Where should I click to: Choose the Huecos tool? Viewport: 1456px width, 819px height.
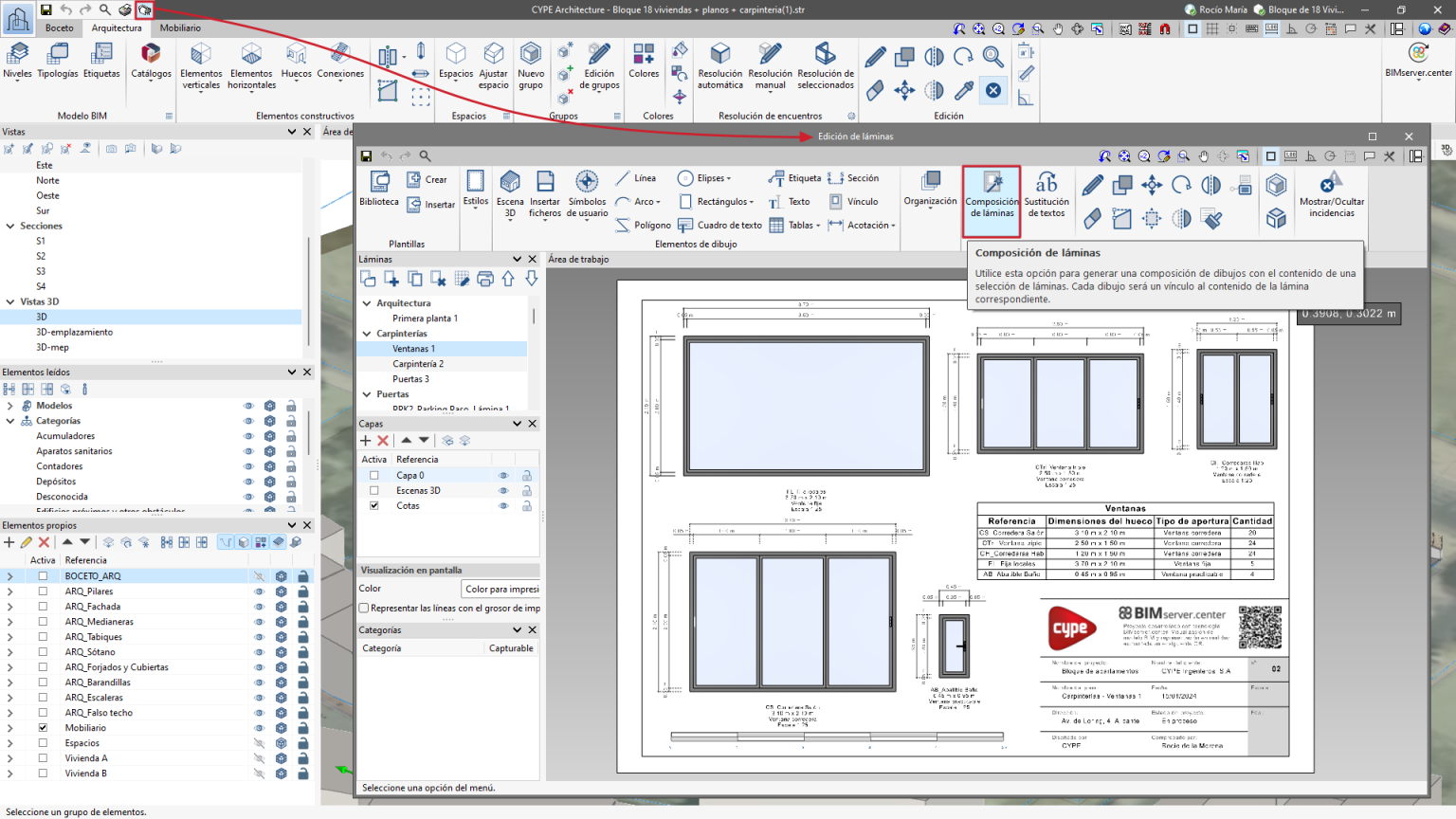(296, 61)
